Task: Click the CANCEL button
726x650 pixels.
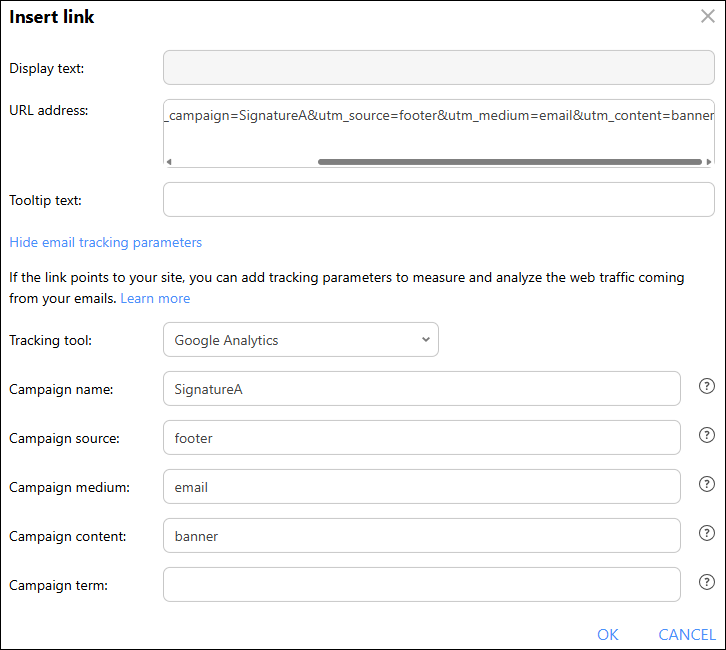Action: [687, 634]
